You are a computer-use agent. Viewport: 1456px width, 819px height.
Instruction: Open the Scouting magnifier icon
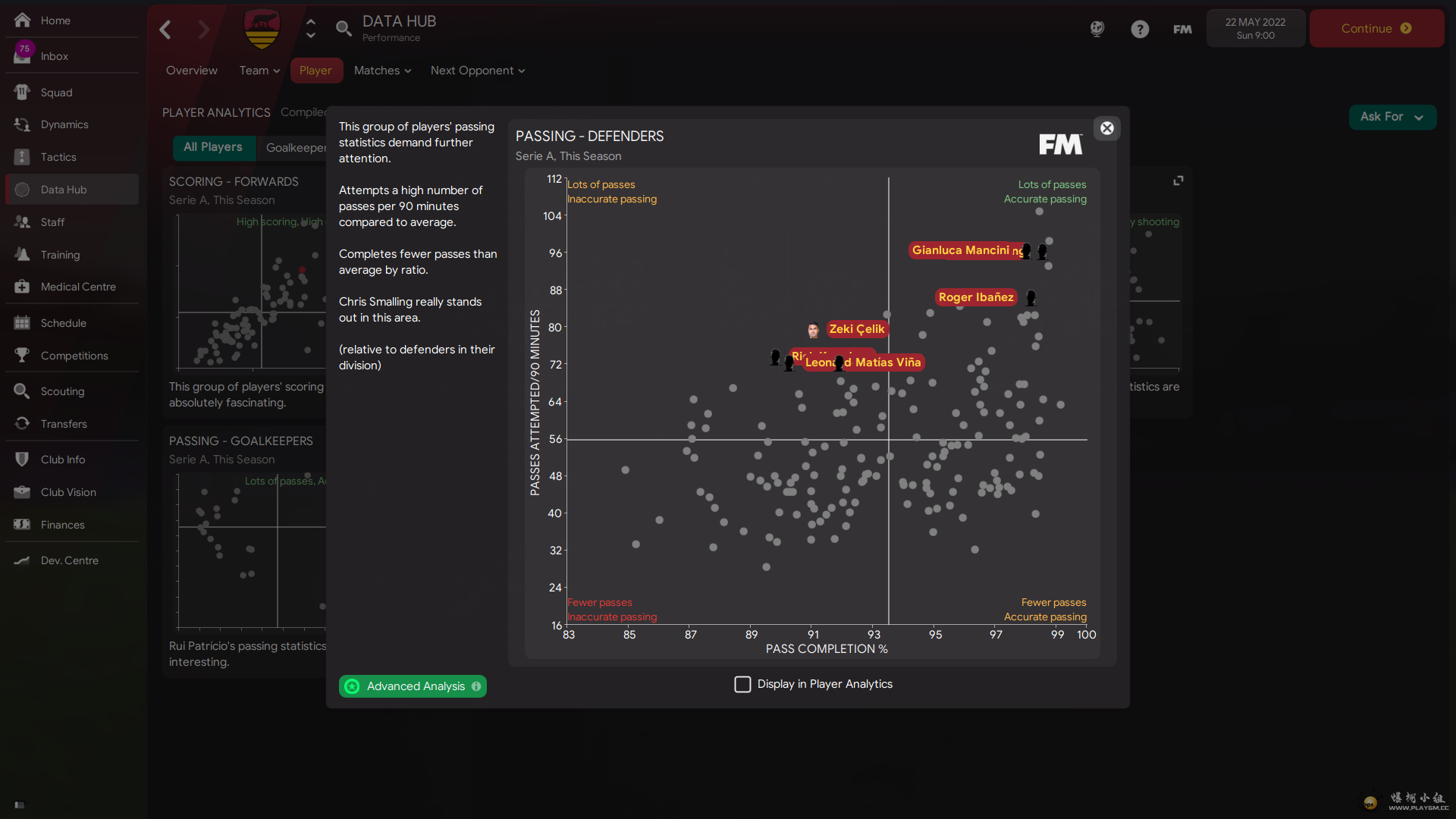(22, 391)
